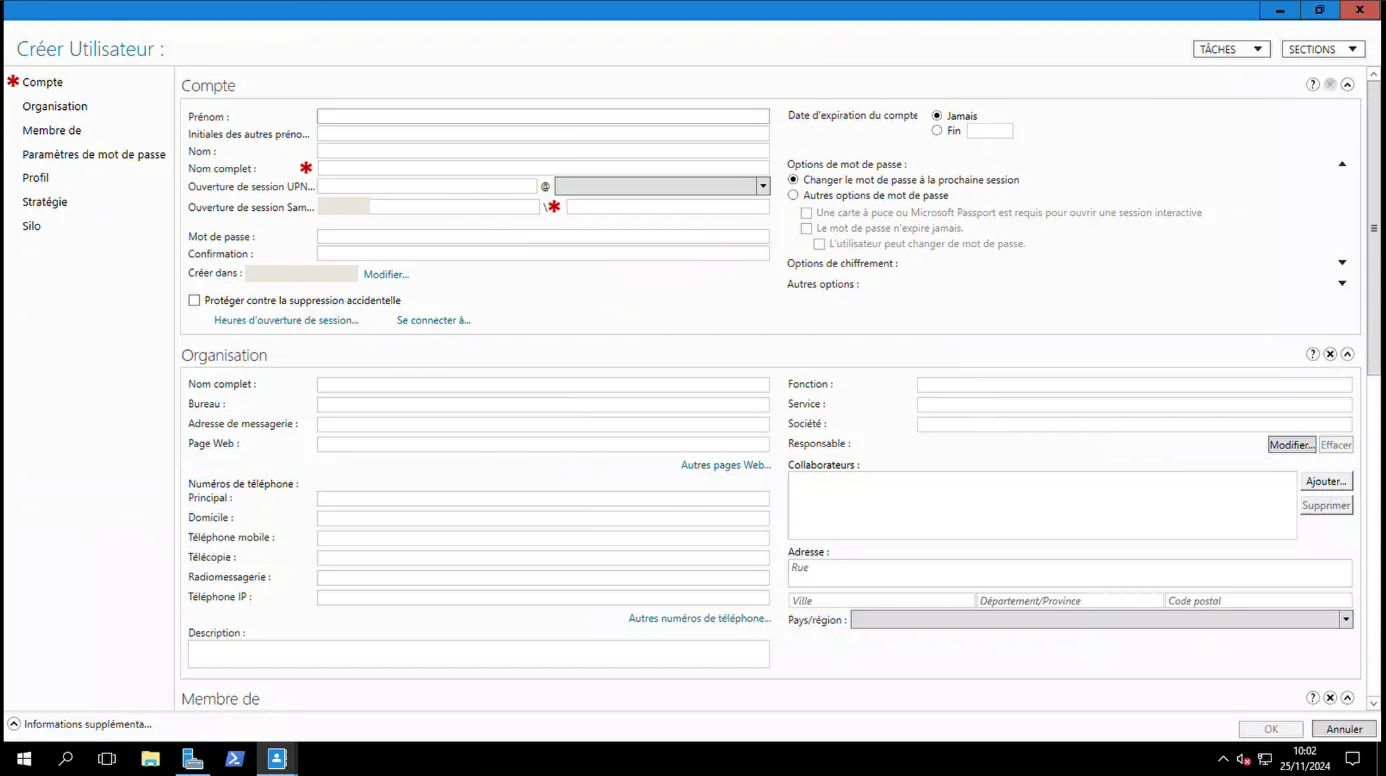1386x776 pixels.
Task: Click in the Ville address field
Action: tap(881, 601)
